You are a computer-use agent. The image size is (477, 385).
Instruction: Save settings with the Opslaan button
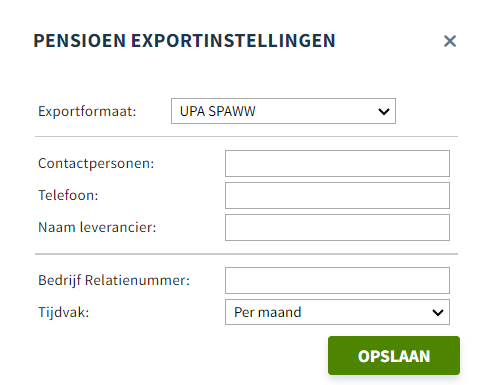[394, 356]
